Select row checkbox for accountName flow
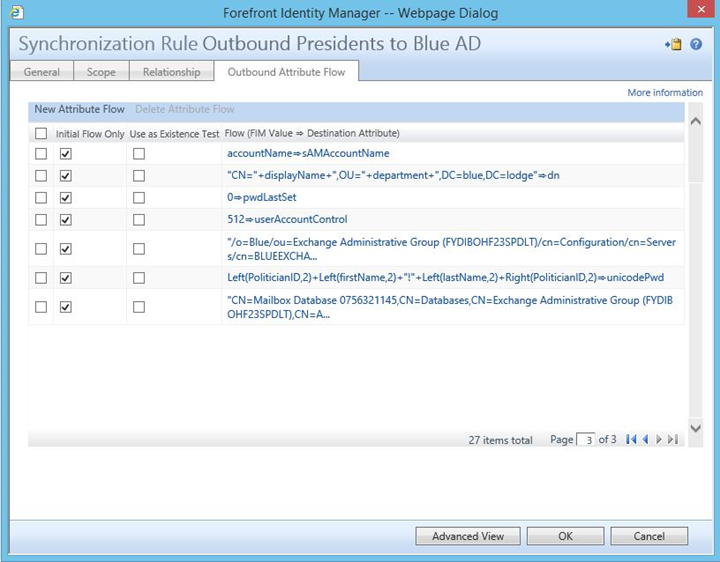Image resolution: width=720 pixels, height=562 pixels. coord(41,153)
